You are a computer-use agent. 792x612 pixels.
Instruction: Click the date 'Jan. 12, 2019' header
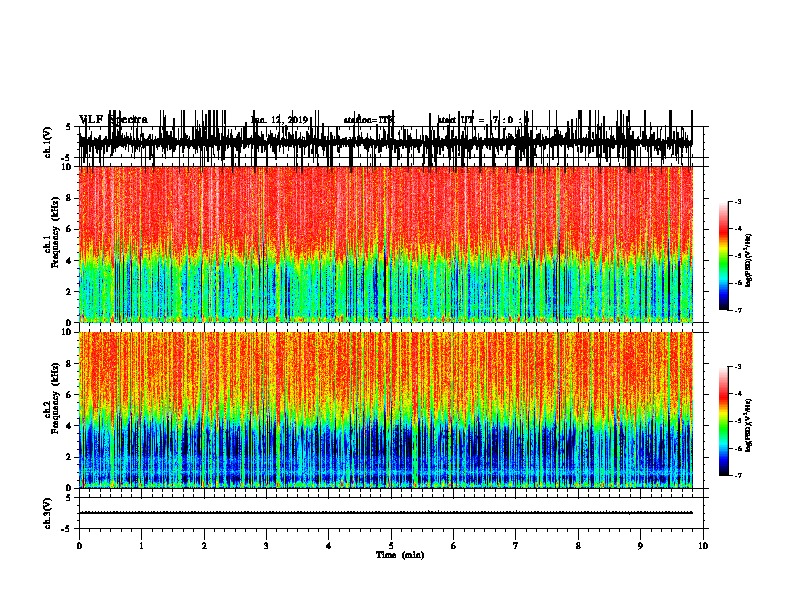(x=279, y=120)
